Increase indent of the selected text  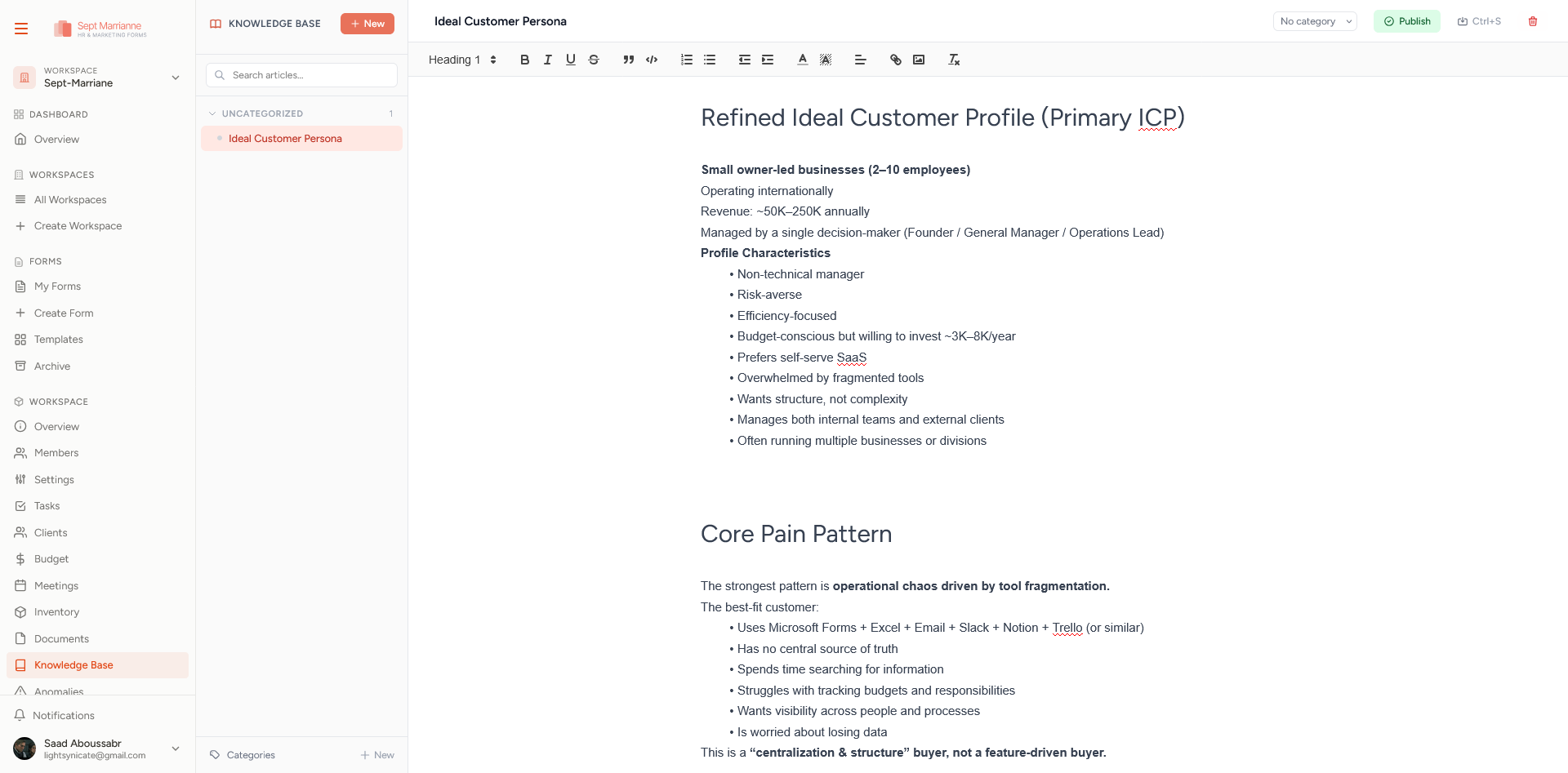(x=768, y=60)
